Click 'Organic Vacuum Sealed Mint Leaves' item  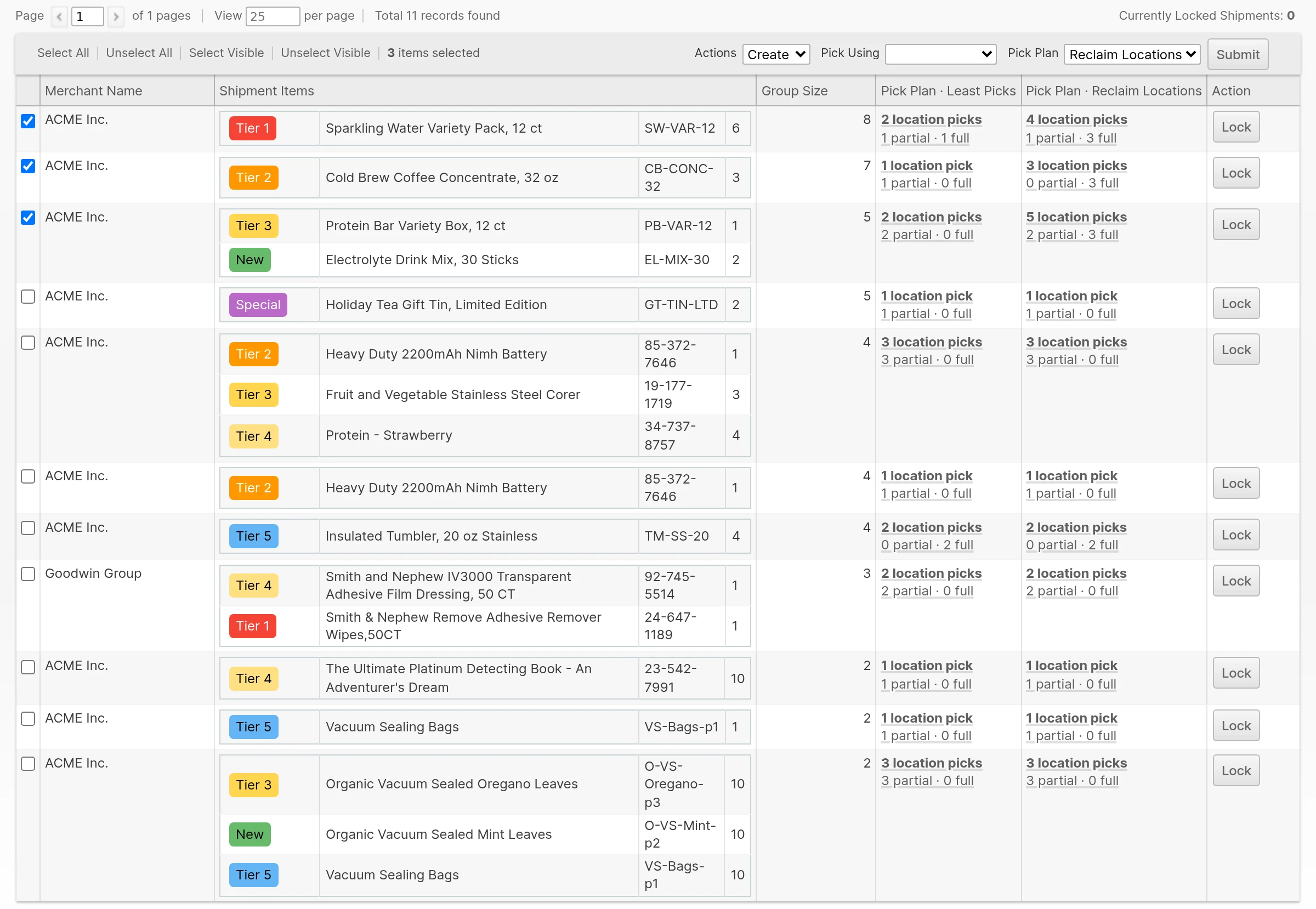[x=439, y=834]
